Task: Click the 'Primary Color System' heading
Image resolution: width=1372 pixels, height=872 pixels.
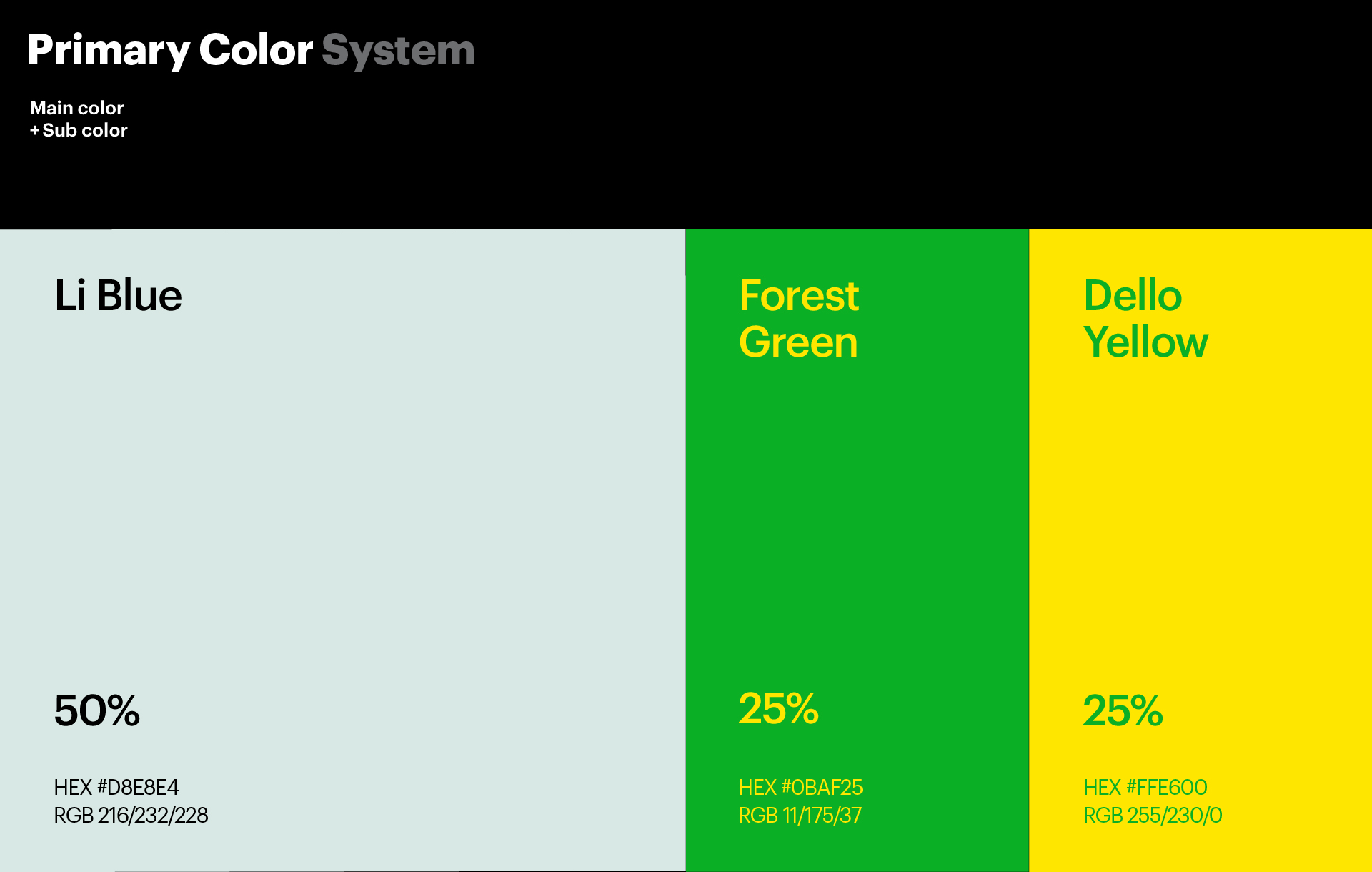Action: pyautogui.click(x=251, y=51)
